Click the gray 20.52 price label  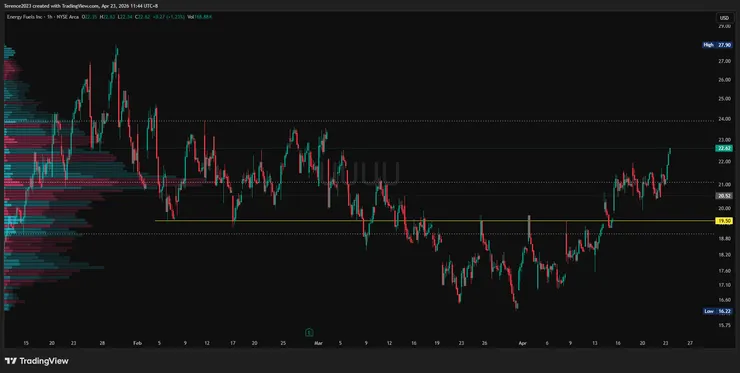pyautogui.click(x=724, y=195)
